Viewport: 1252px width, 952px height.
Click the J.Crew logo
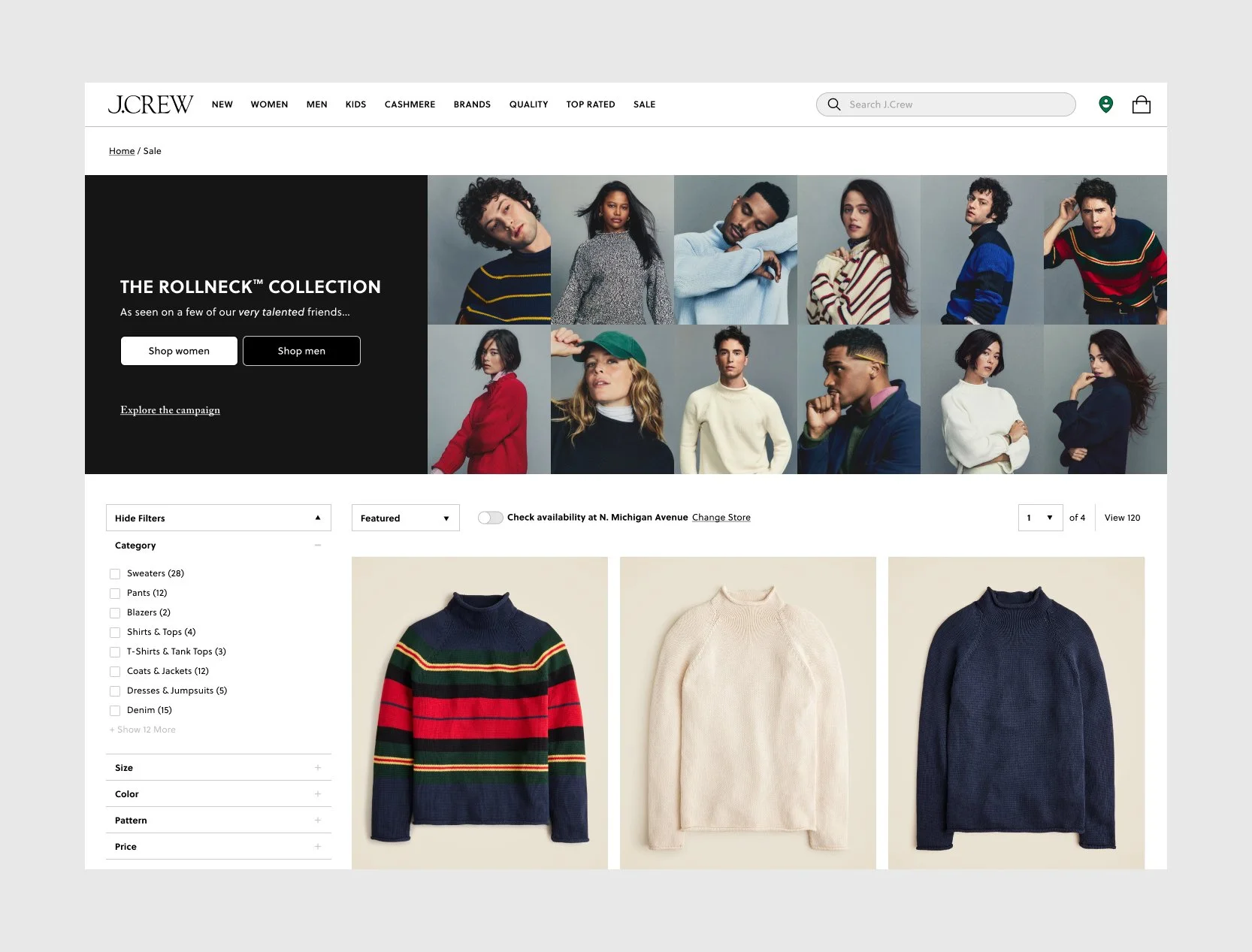150,104
